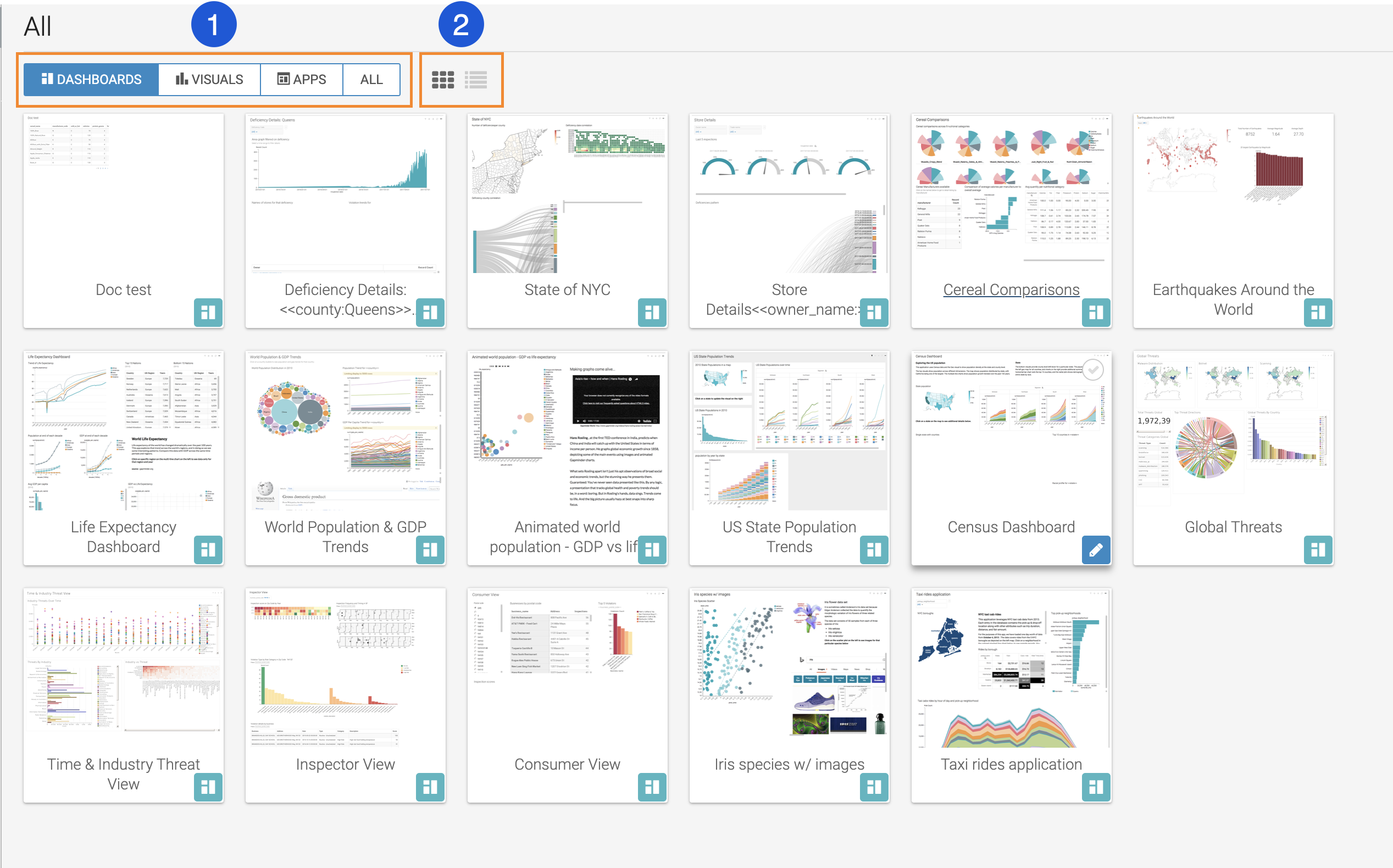The width and height of the screenshot is (1393, 868).
Task: Click dashboard icon on State of NYC card
Action: coord(652,312)
